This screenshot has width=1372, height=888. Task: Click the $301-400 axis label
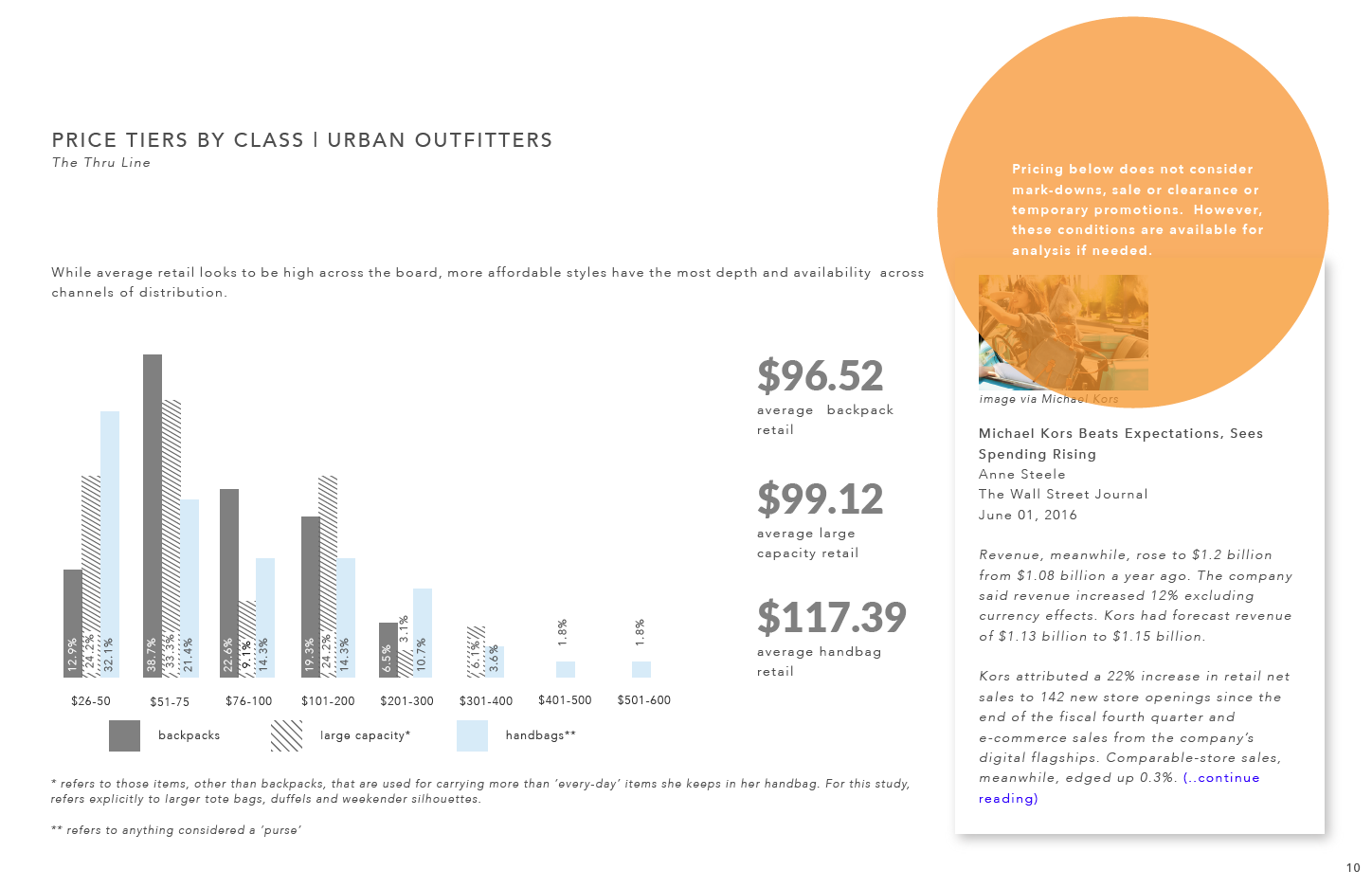tap(486, 701)
